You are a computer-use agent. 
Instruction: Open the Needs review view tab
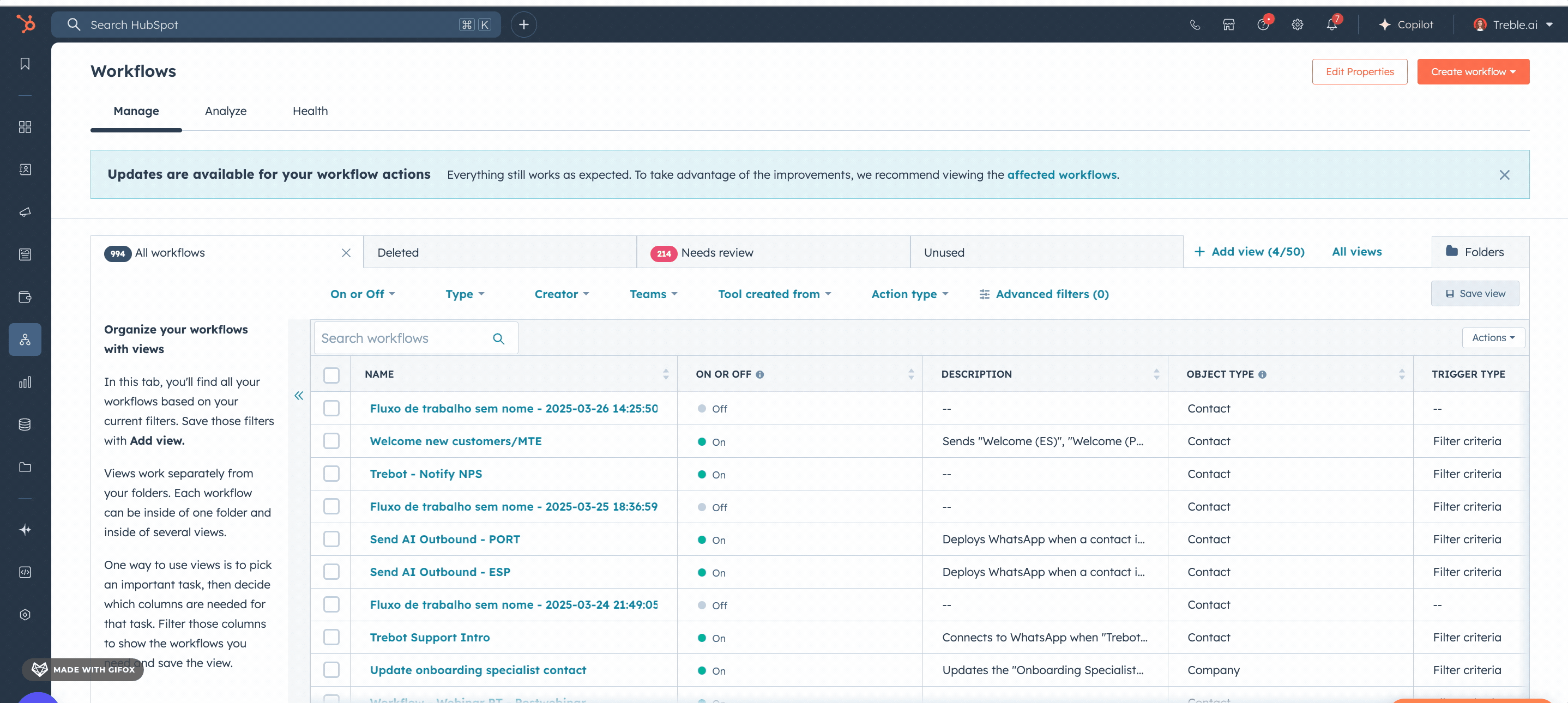(716, 253)
